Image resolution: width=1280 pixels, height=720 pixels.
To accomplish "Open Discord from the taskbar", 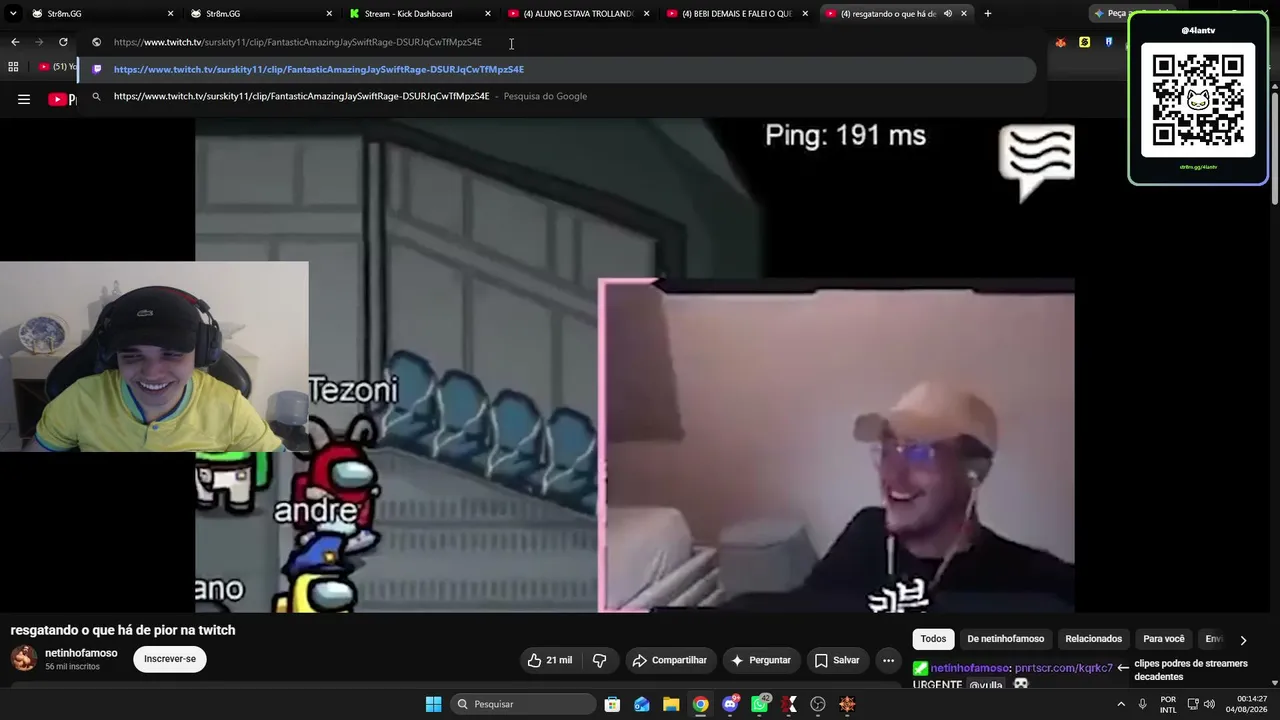I will click(730, 704).
